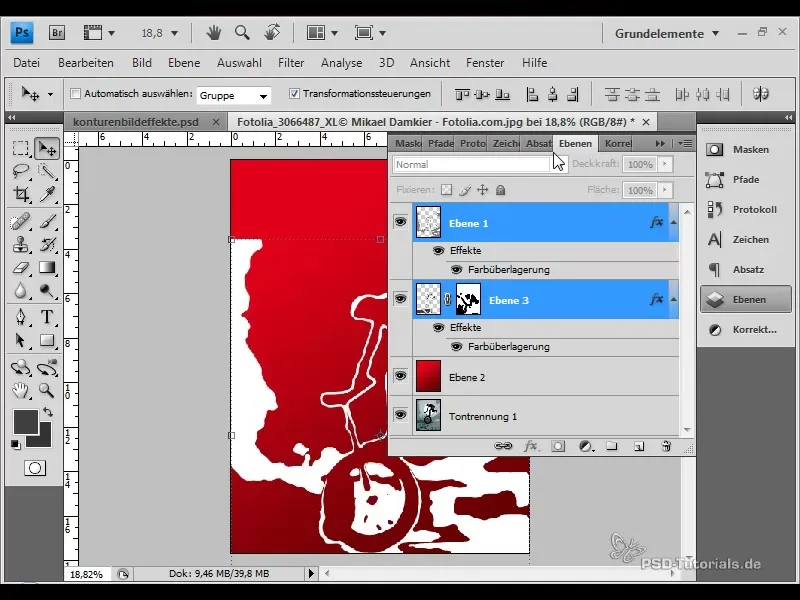The width and height of the screenshot is (800, 600).
Task: Select the Clone Stamp tool
Action: tap(20, 244)
